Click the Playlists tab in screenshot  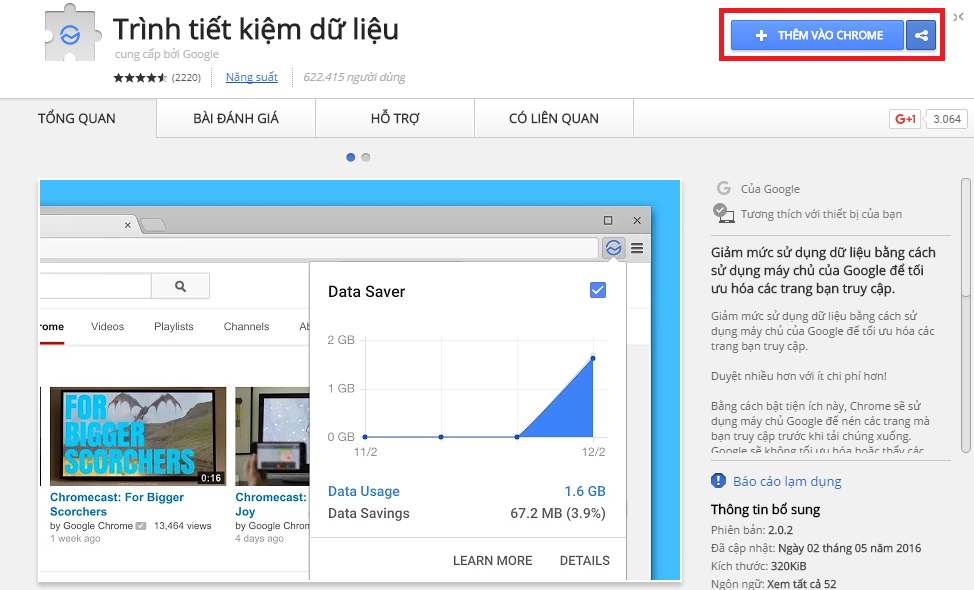point(174,327)
